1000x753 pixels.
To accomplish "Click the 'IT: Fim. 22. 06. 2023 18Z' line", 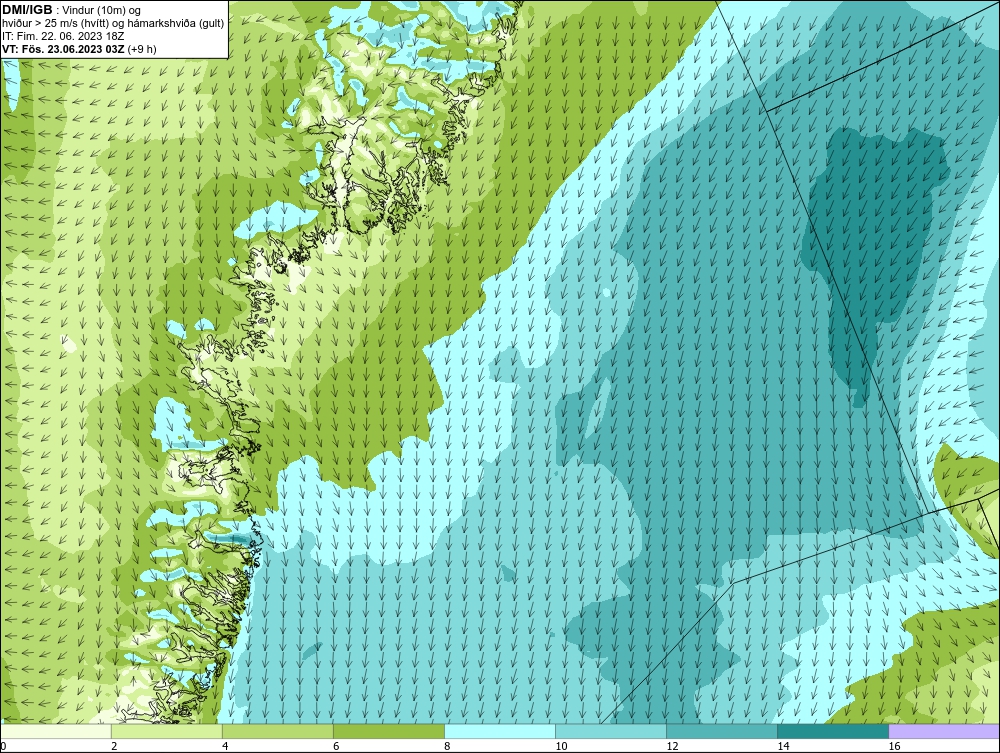I will [x=63, y=36].
